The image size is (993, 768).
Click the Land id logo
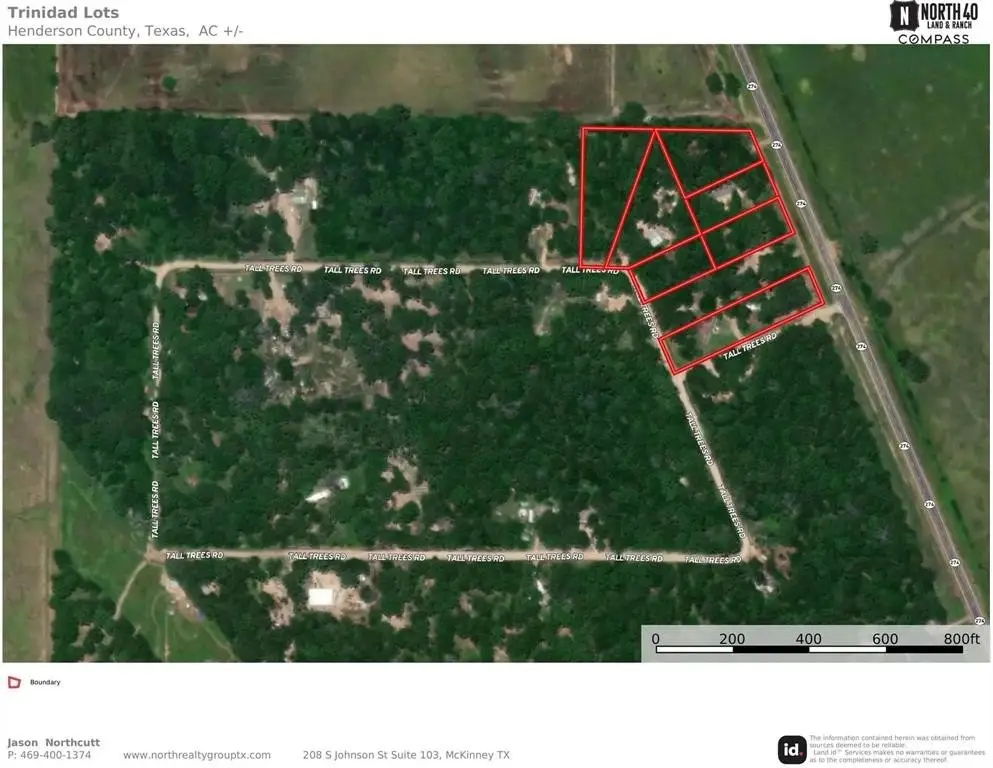pos(792,749)
